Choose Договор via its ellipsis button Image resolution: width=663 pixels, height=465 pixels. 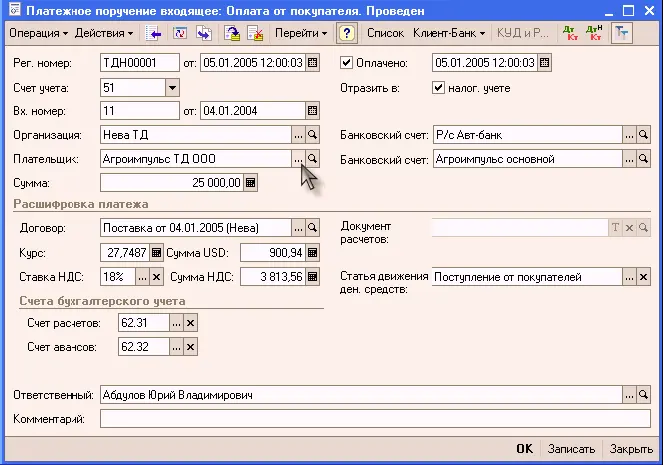299,228
